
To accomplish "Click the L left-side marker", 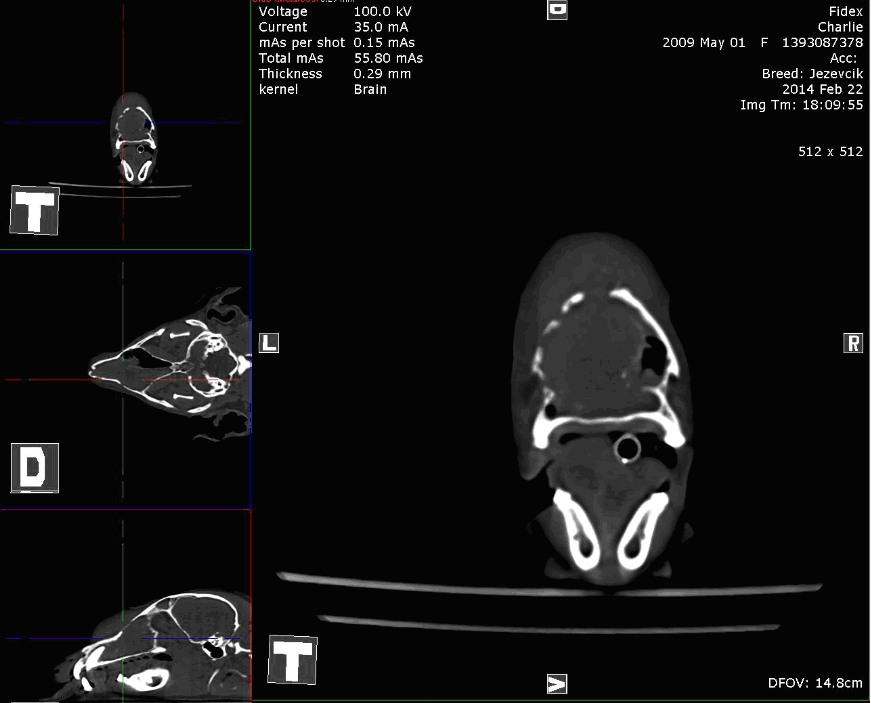I will point(269,343).
